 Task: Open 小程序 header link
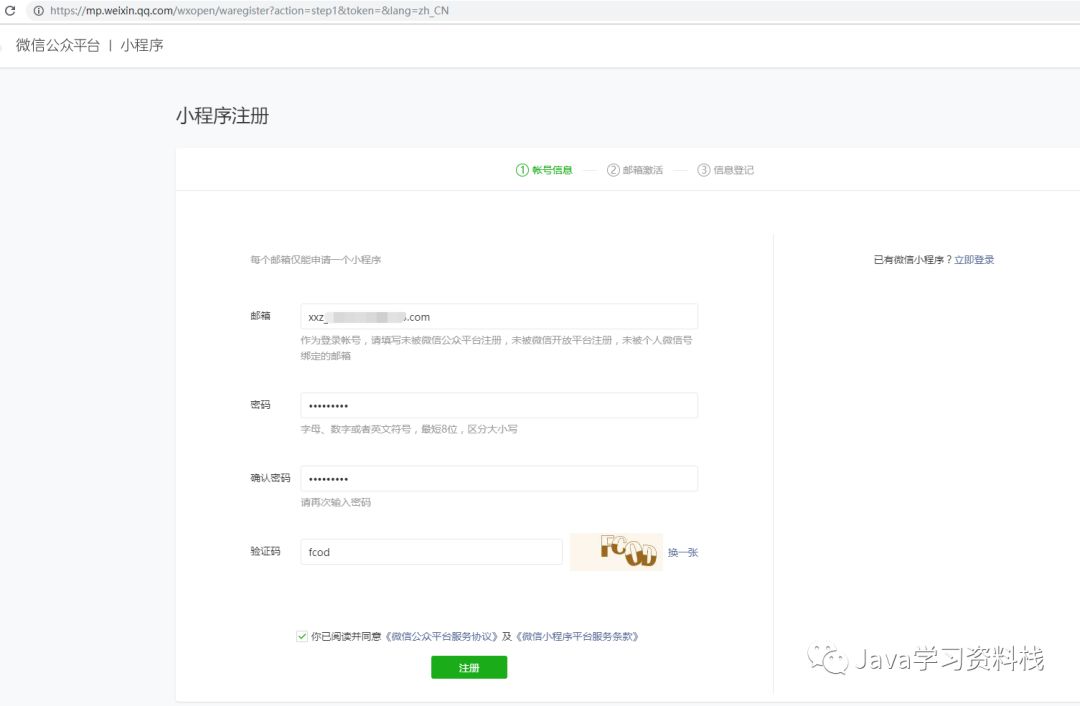(x=142, y=45)
